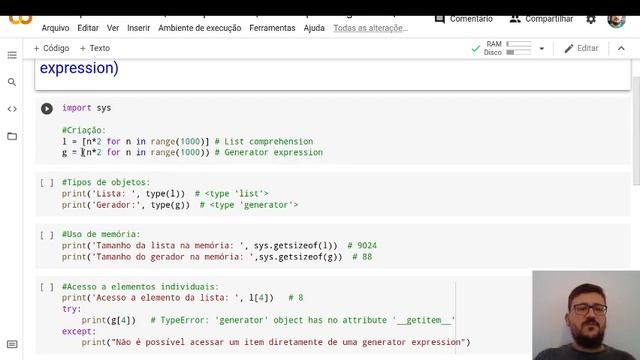
Task: Run the 'Tipos de objetos' cell bracket
Action: (x=47, y=183)
